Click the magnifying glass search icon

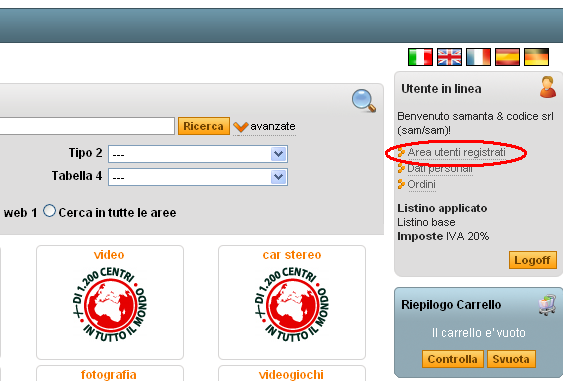[364, 101]
